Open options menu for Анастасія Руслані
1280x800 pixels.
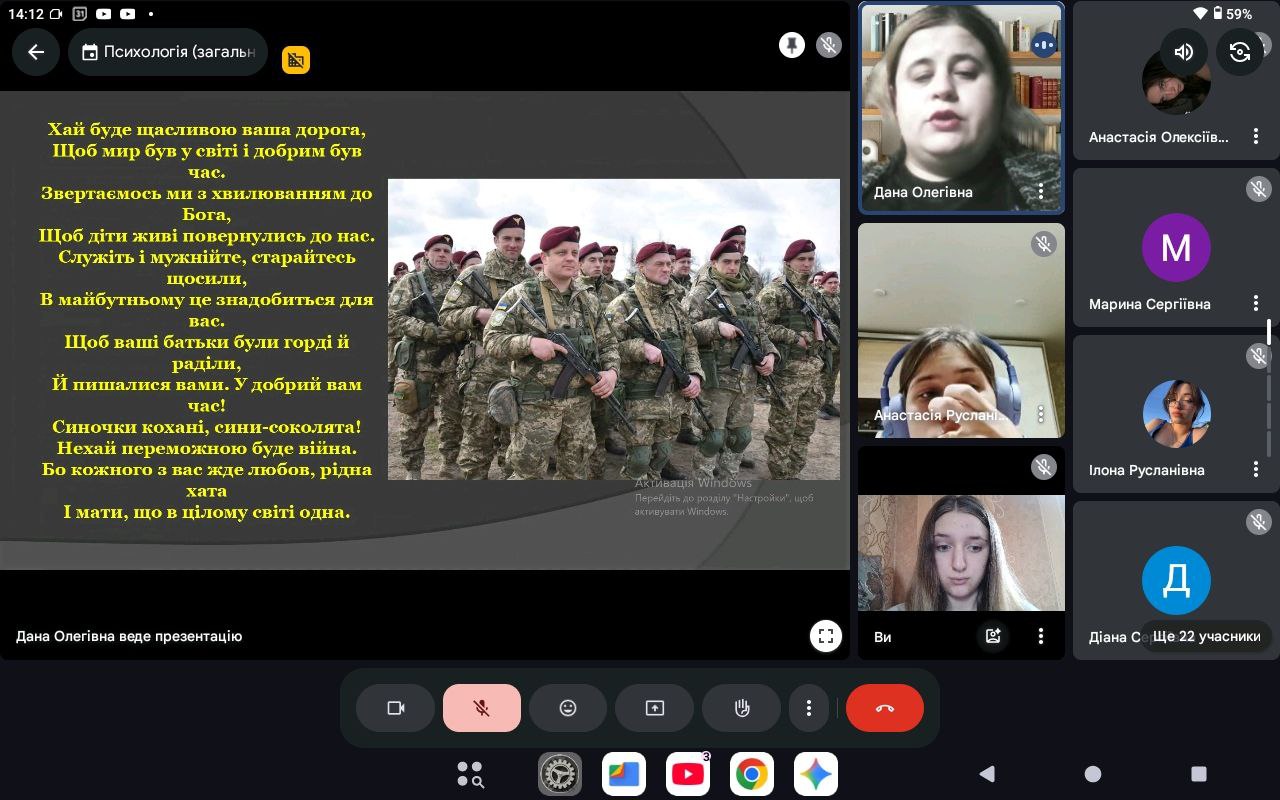1041,413
